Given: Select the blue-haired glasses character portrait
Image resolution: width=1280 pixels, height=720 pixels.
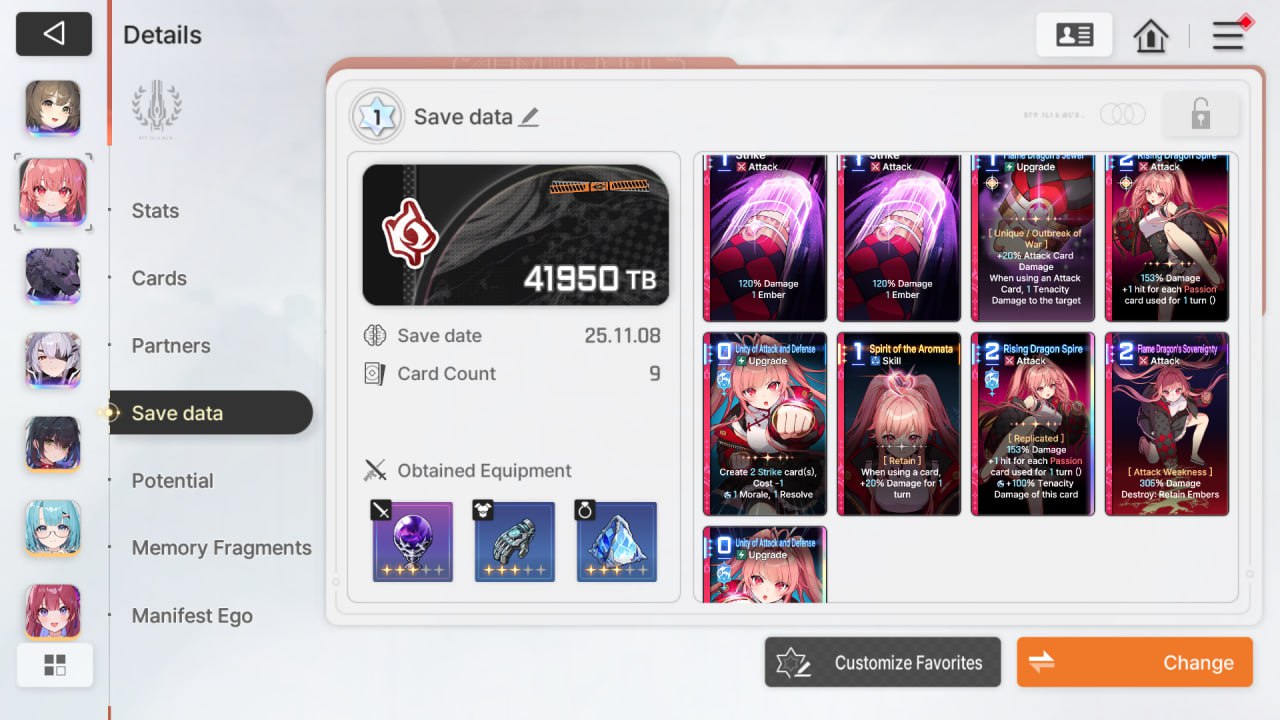Looking at the screenshot, I should click(x=53, y=527).
